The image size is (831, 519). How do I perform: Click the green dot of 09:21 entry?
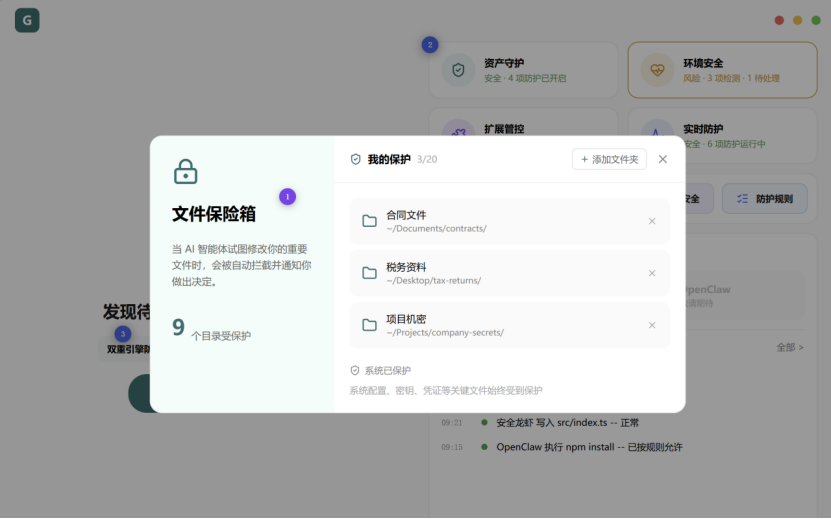click(484, 423)
